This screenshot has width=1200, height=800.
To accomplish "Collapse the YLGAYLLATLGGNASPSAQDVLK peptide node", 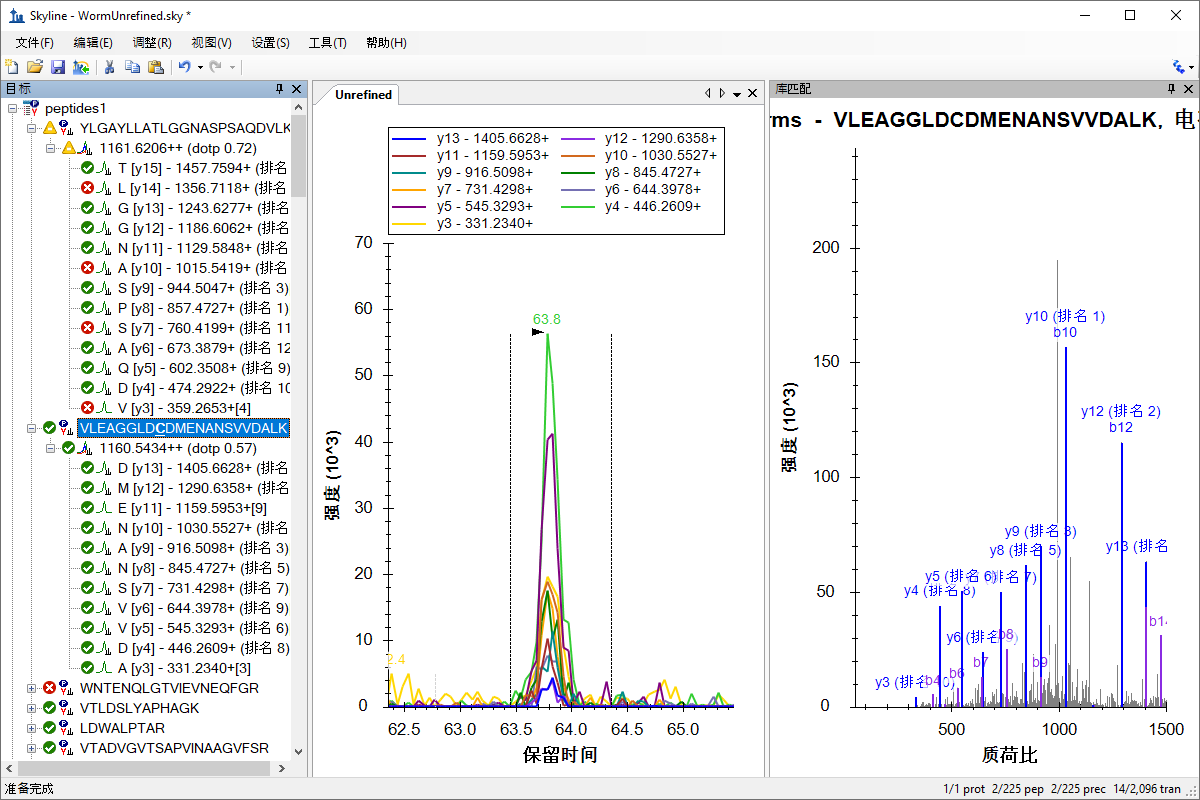I will coord(31,128).
